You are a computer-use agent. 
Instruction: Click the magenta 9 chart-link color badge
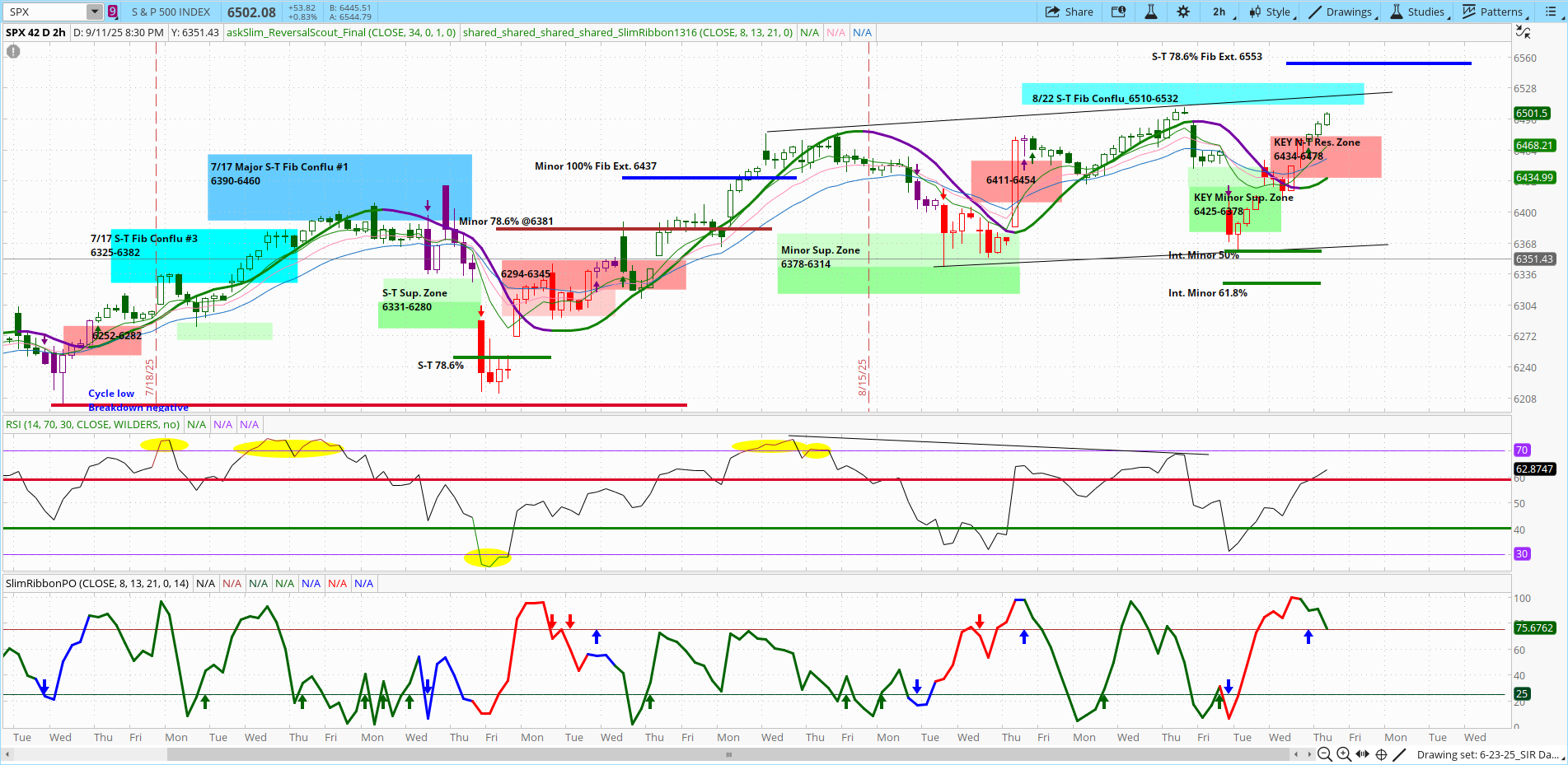point(112,12)
